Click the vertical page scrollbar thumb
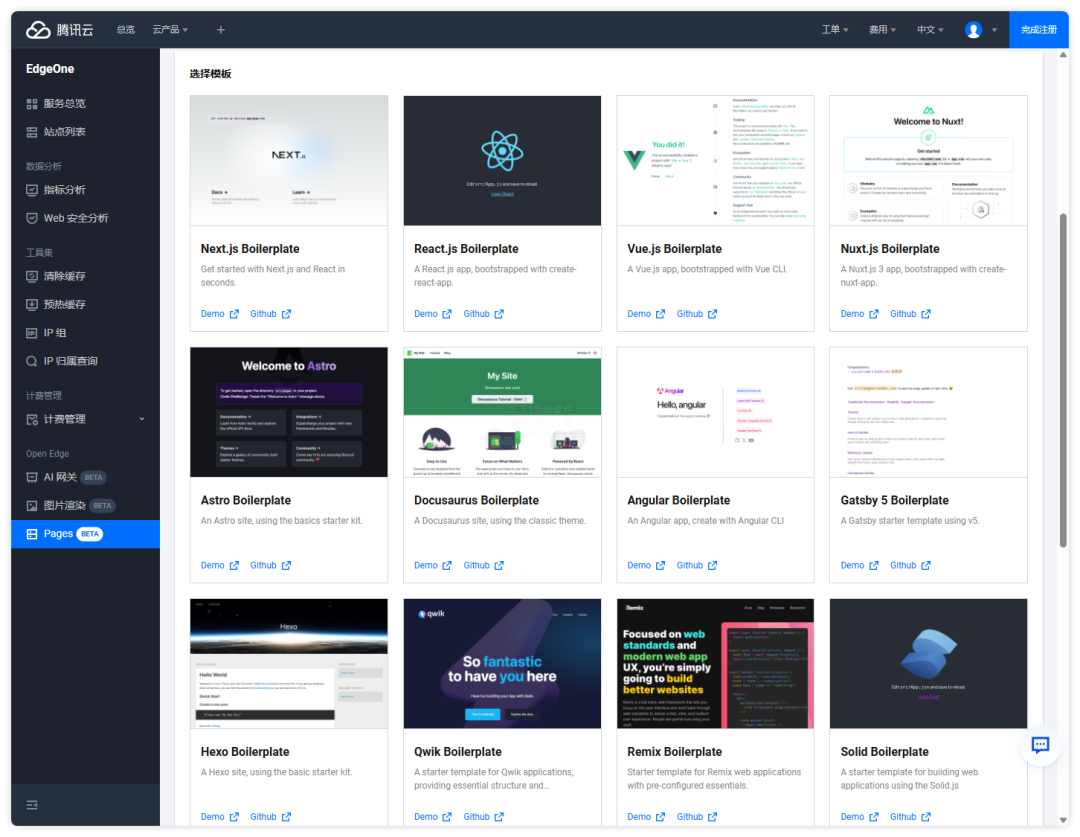This screenshot has width=1080, height=837. click(1063, 380)
